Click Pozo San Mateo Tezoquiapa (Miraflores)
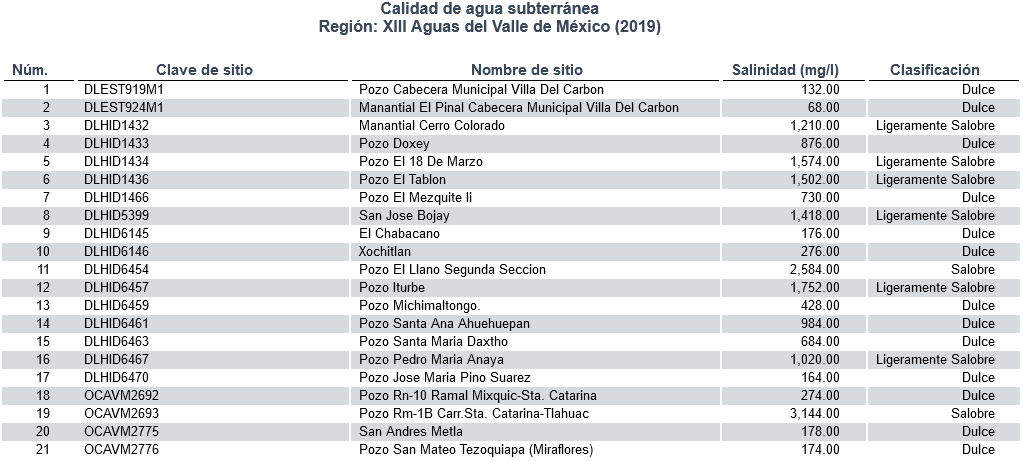Screen dimensions: 1023x461 coord(476,450)
